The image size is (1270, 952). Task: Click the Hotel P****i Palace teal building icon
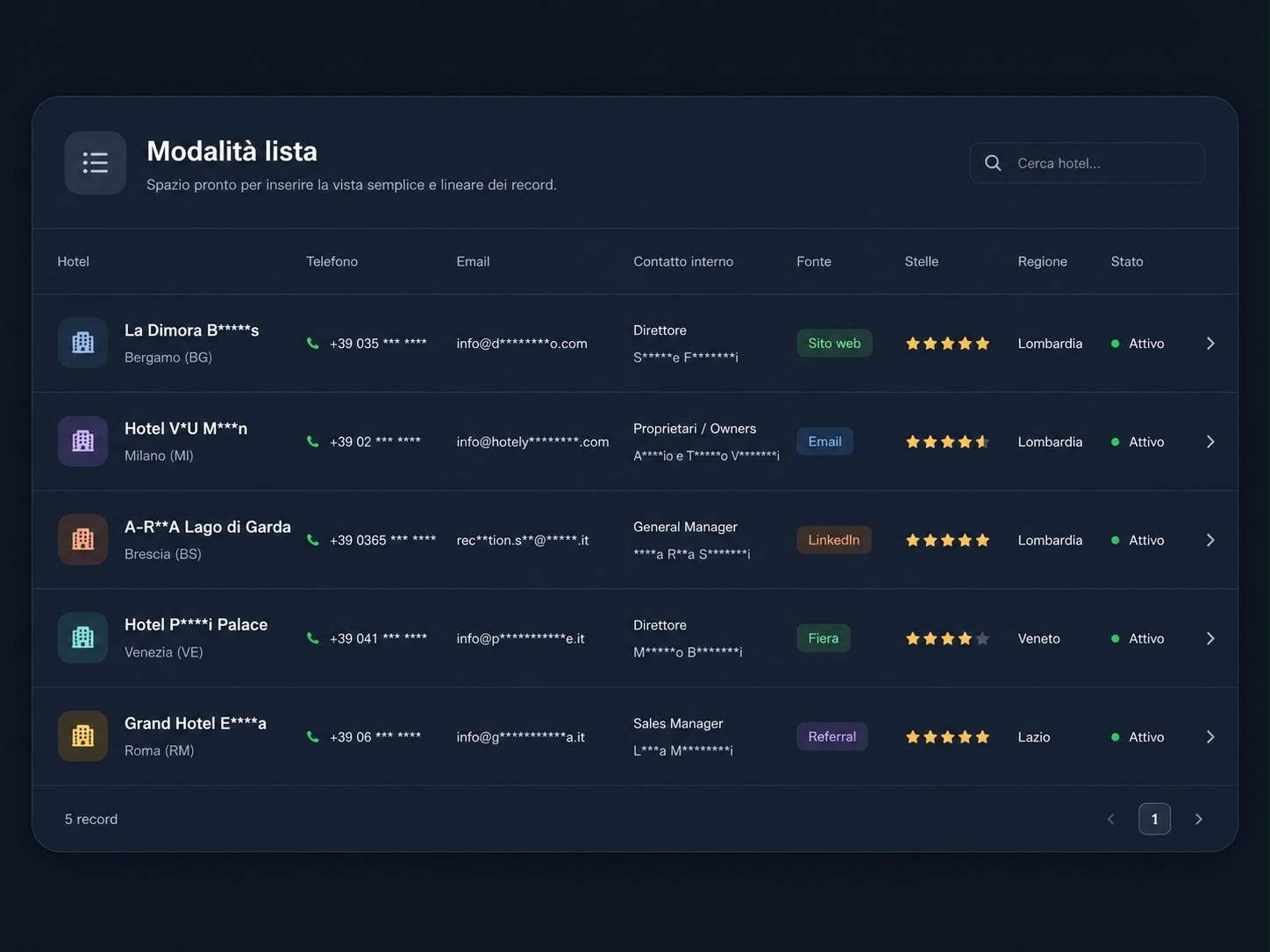(82, 637)
